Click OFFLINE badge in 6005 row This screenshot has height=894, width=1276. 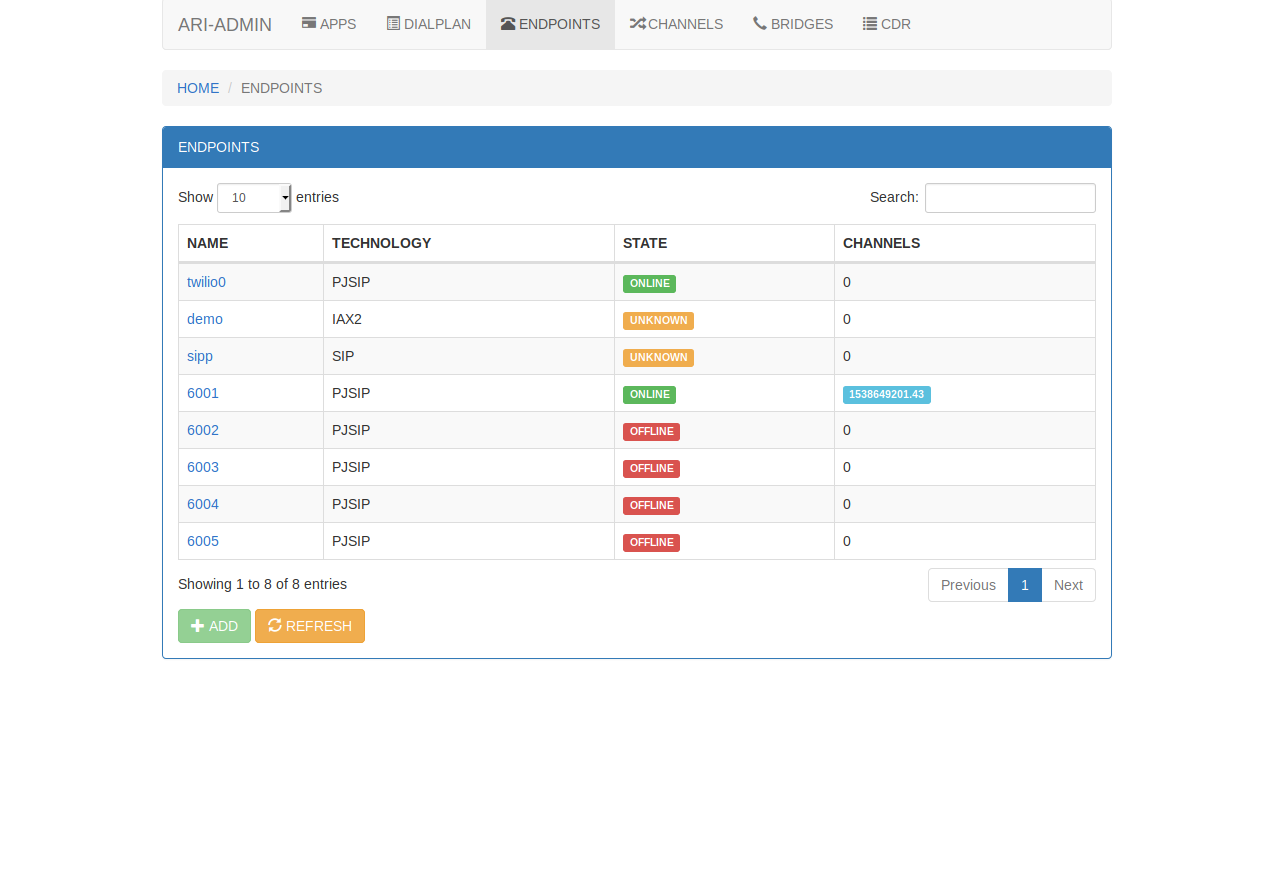[x=651, y=543]
